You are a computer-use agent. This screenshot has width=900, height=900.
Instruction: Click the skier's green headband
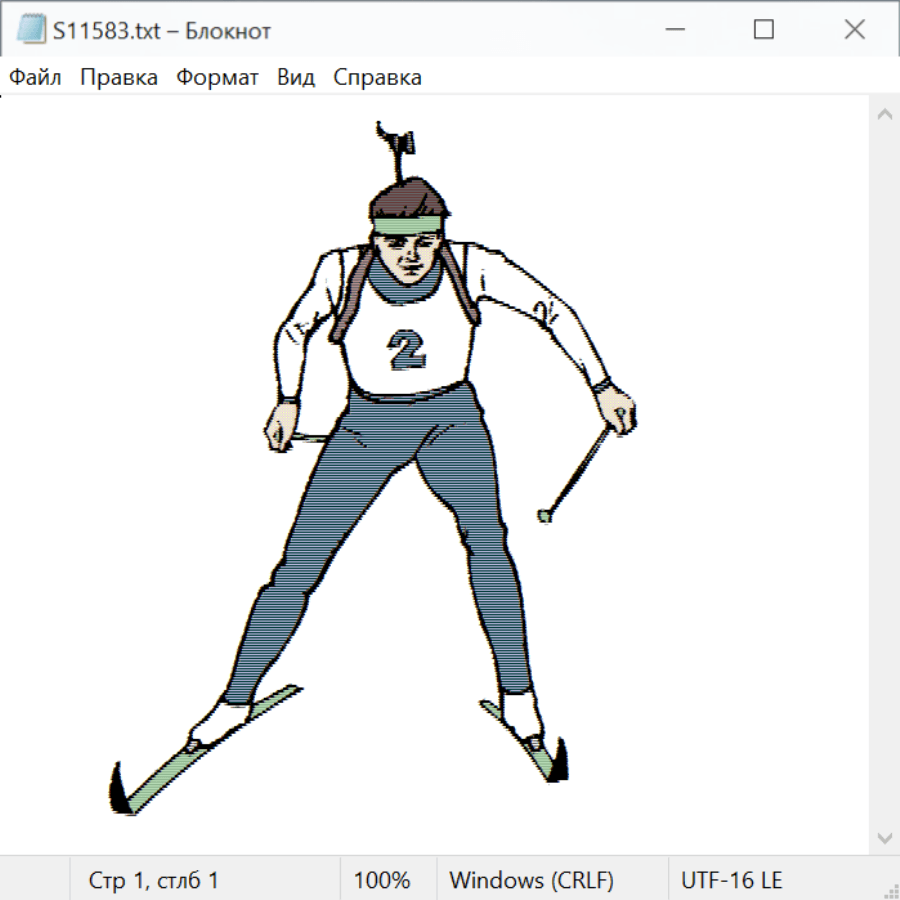[407, 224]
